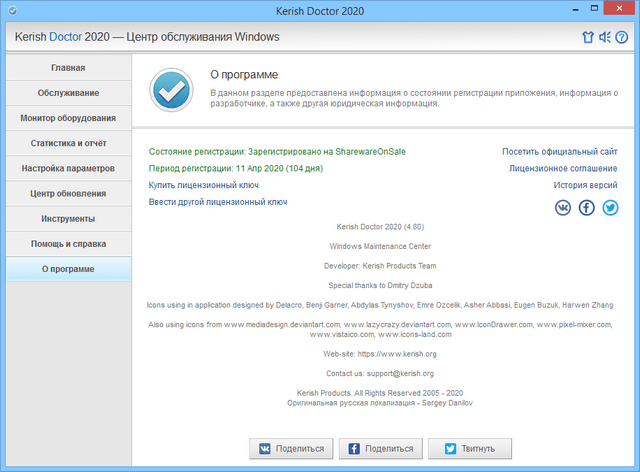
Task: Mute sounds with the speaker icon
Action: (x=605, y=37)
